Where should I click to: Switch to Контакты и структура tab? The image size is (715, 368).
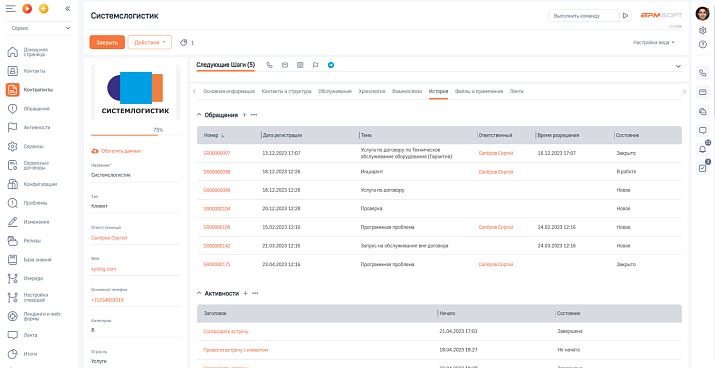(x=286, y=91)
